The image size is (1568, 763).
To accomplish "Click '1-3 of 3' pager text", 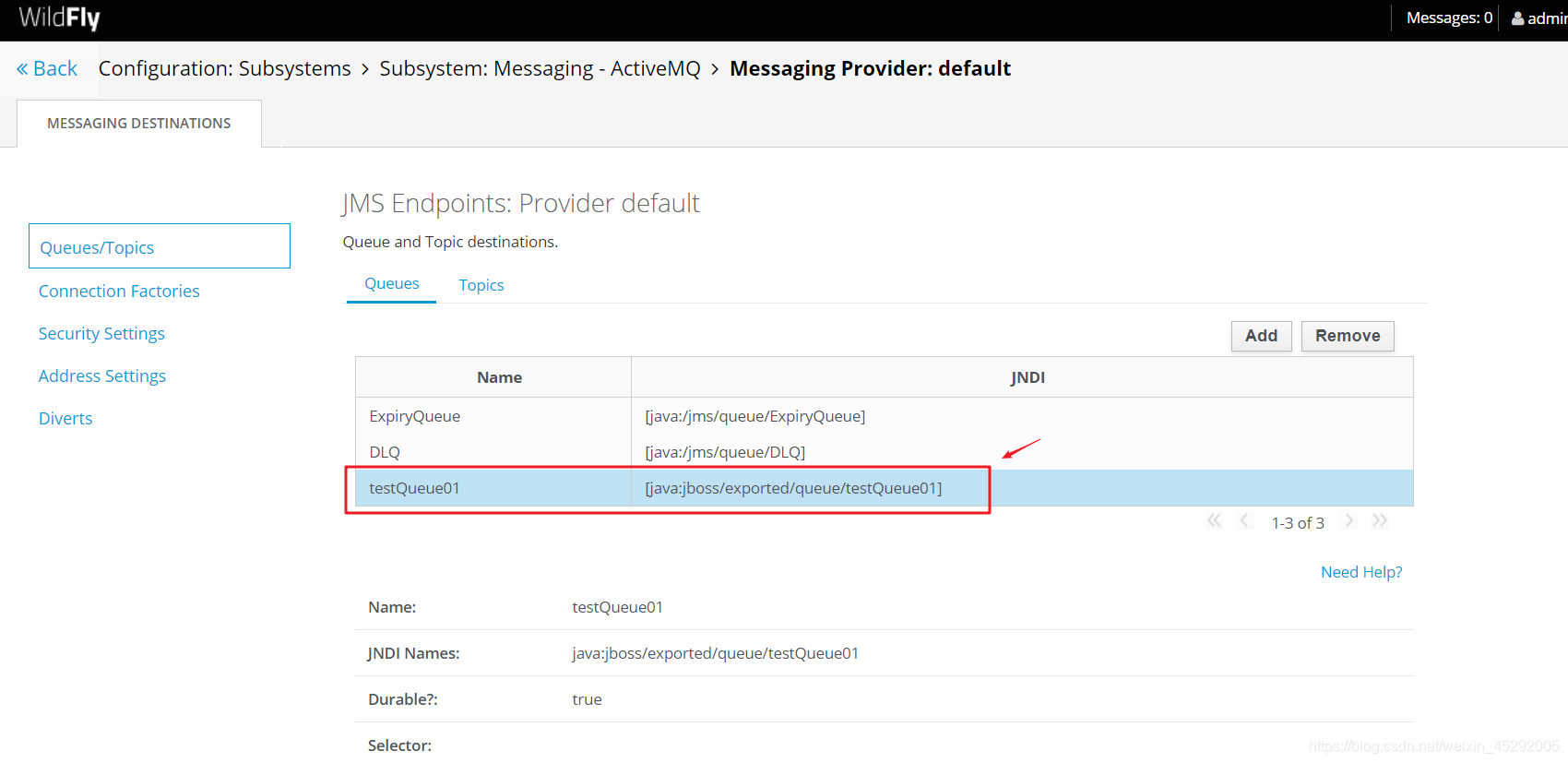I will [x=1298, y=523].
